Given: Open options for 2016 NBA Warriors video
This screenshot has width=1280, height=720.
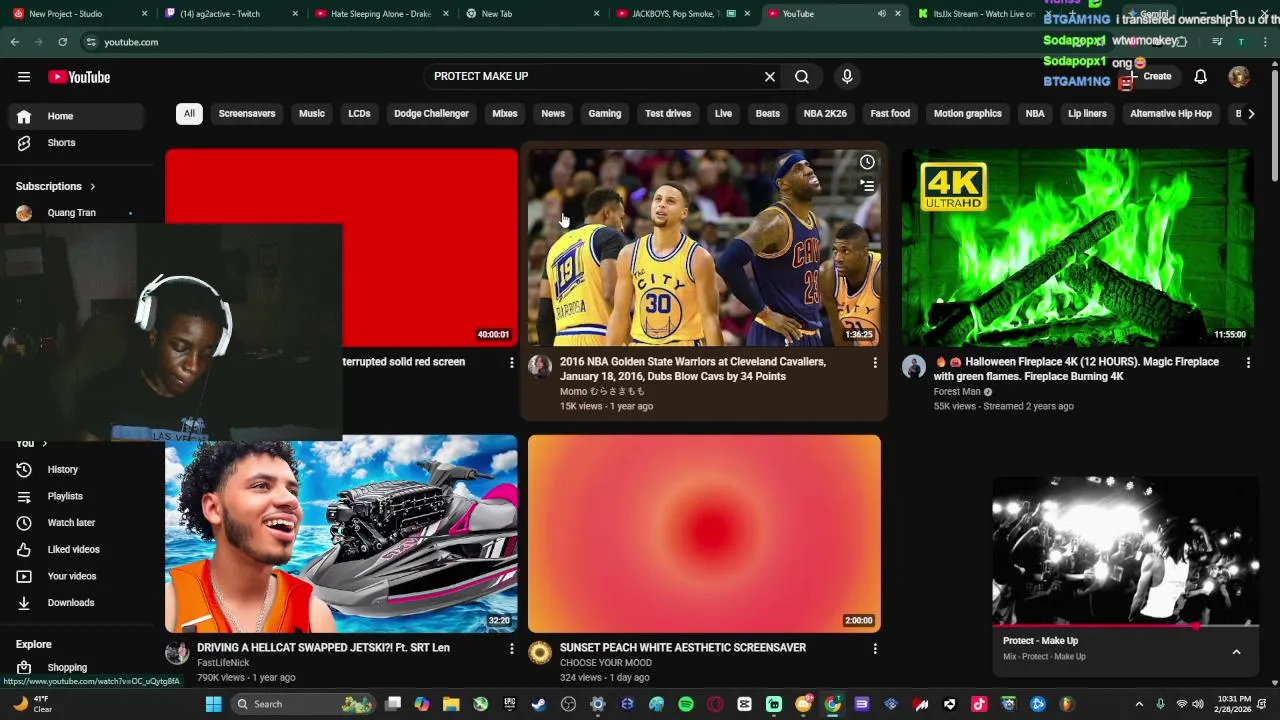Looking at the screenshot, I should (875, 362).
